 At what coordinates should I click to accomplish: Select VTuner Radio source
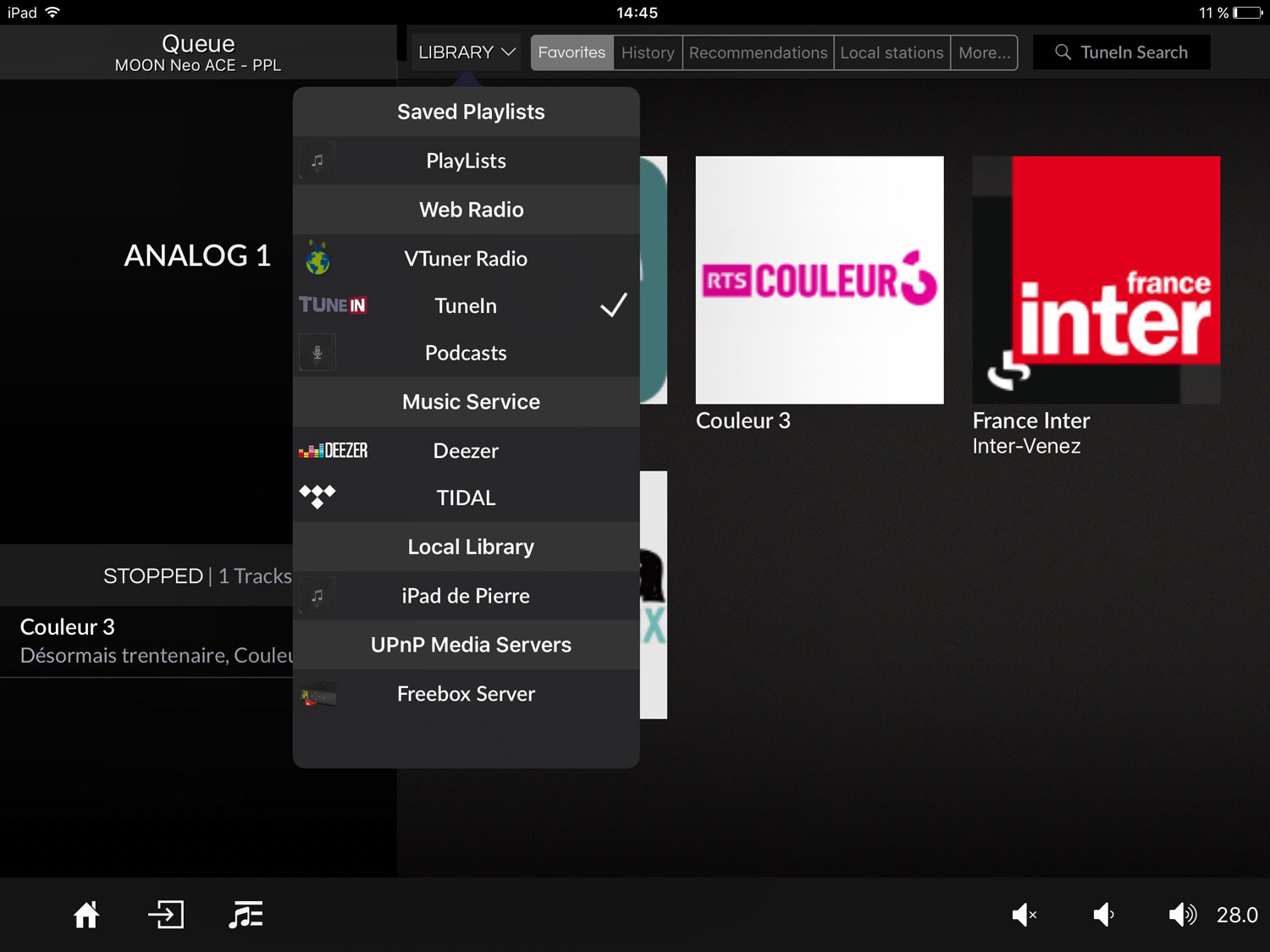tap(466, 258)
